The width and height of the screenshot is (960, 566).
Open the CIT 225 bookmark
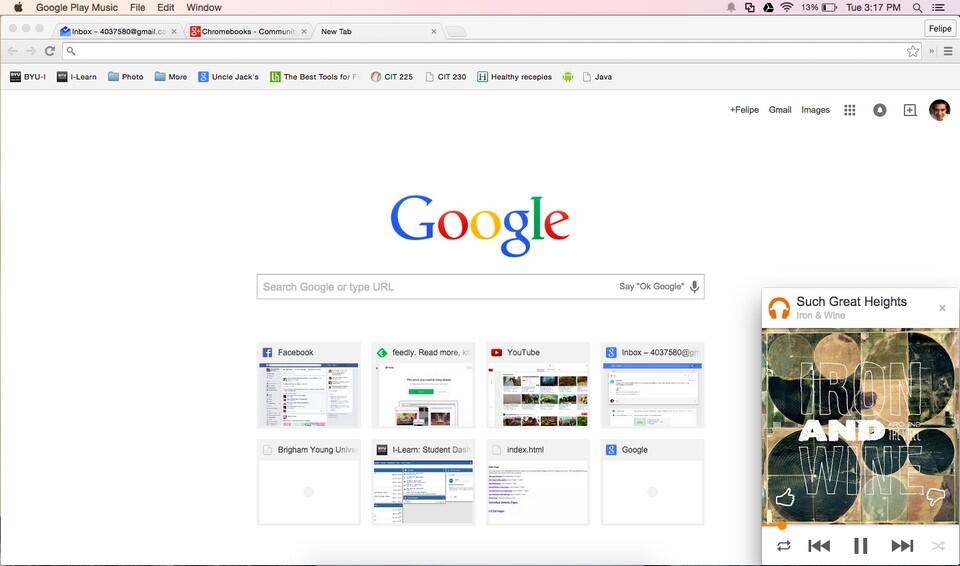(392, 77)
